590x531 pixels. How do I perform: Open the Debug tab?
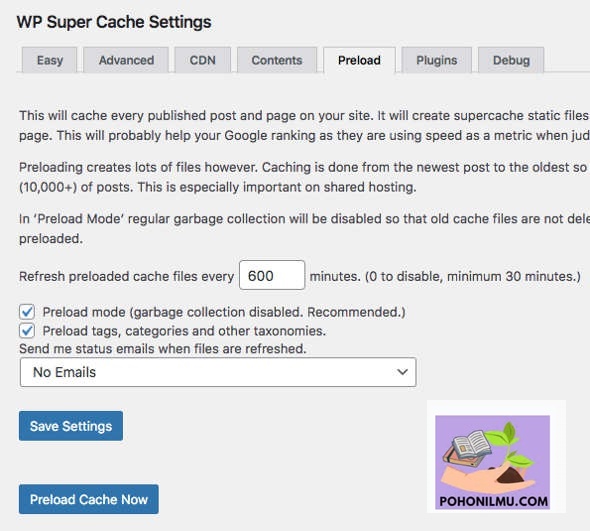[x=511, y=60]
